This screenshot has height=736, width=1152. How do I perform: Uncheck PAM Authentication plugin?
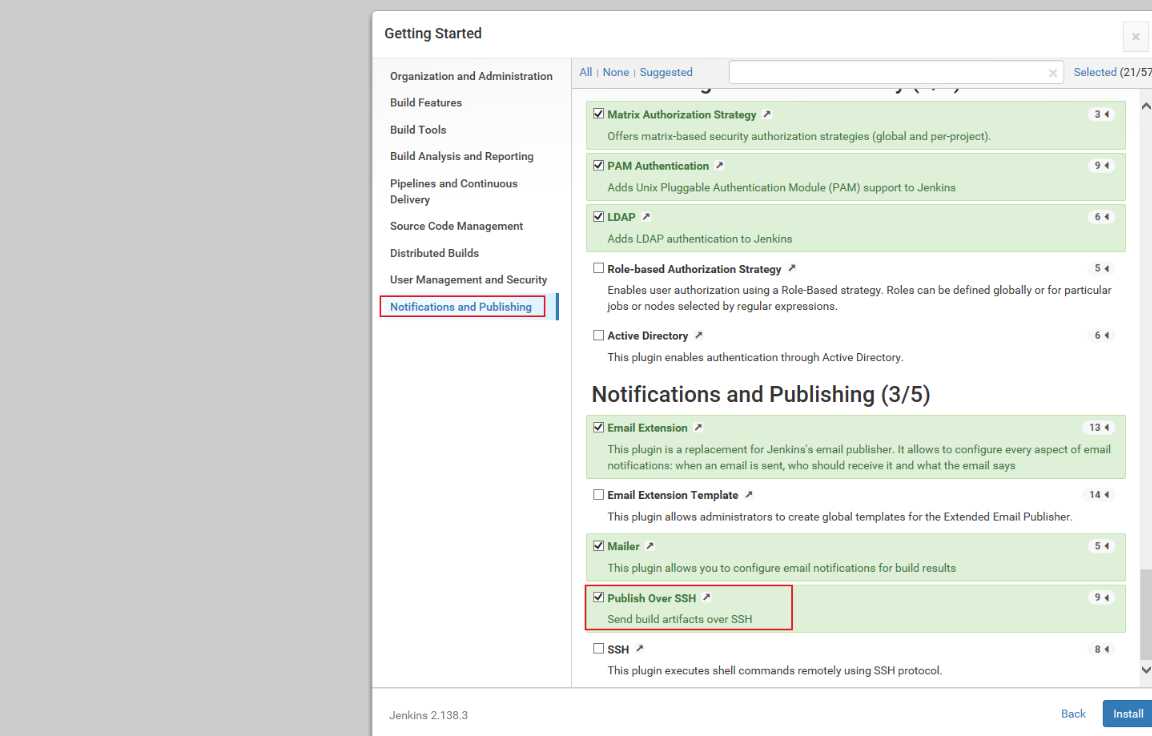click(599, 165)
